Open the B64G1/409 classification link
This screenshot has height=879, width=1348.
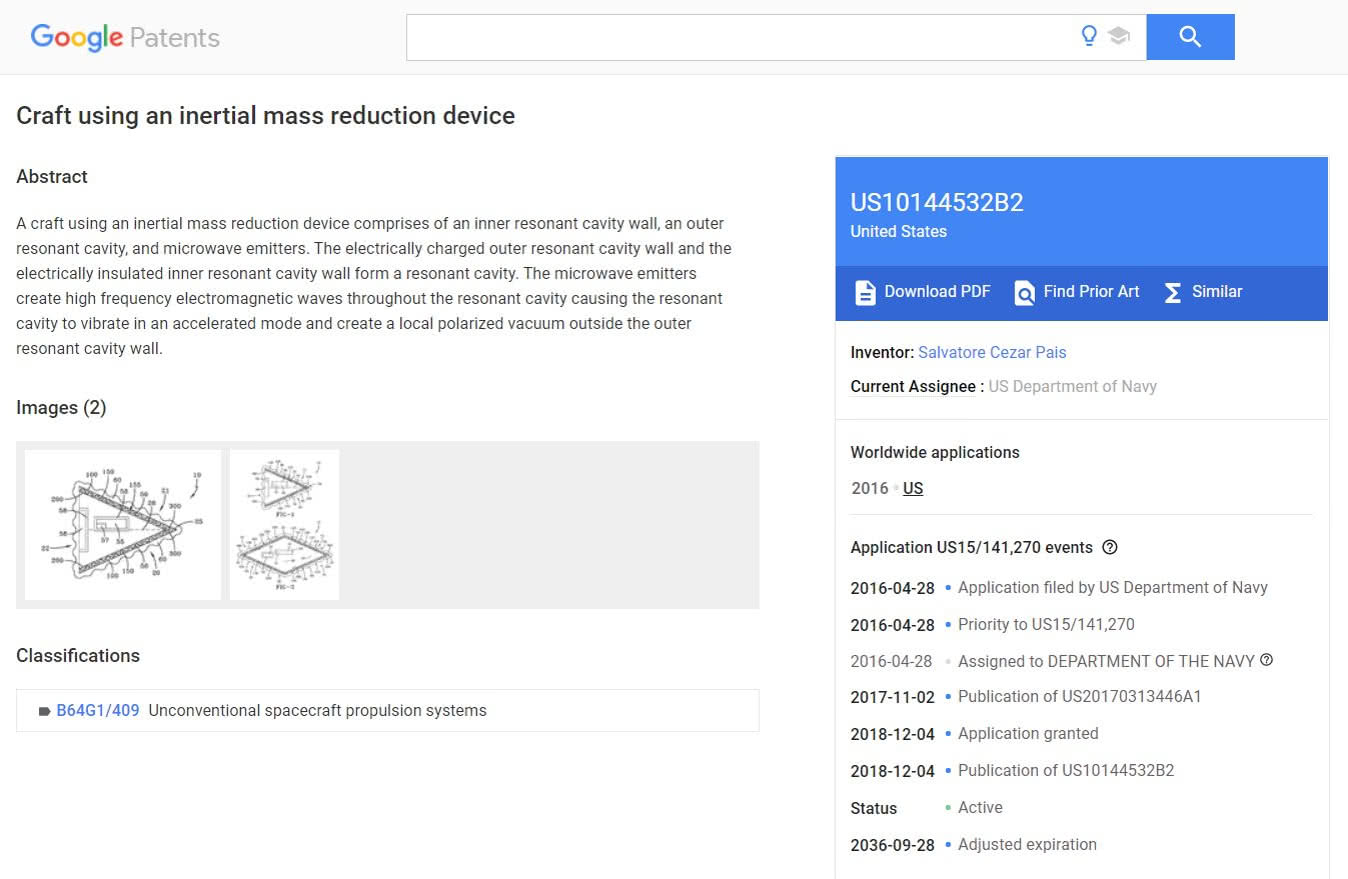(98, 711)
